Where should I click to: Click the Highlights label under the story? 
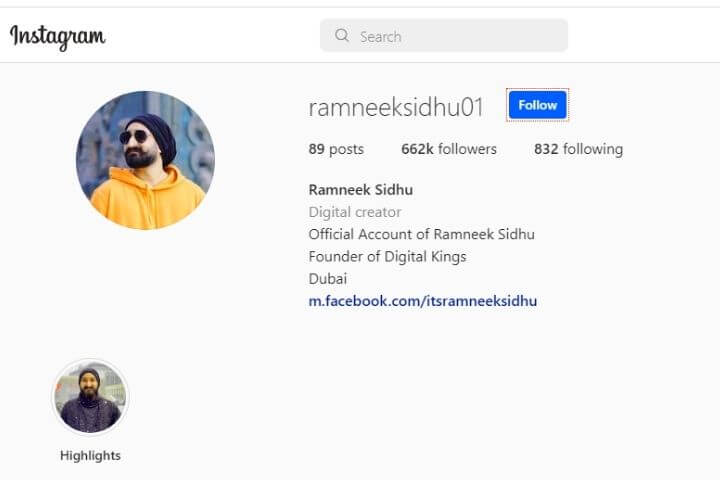coord(90,456)
